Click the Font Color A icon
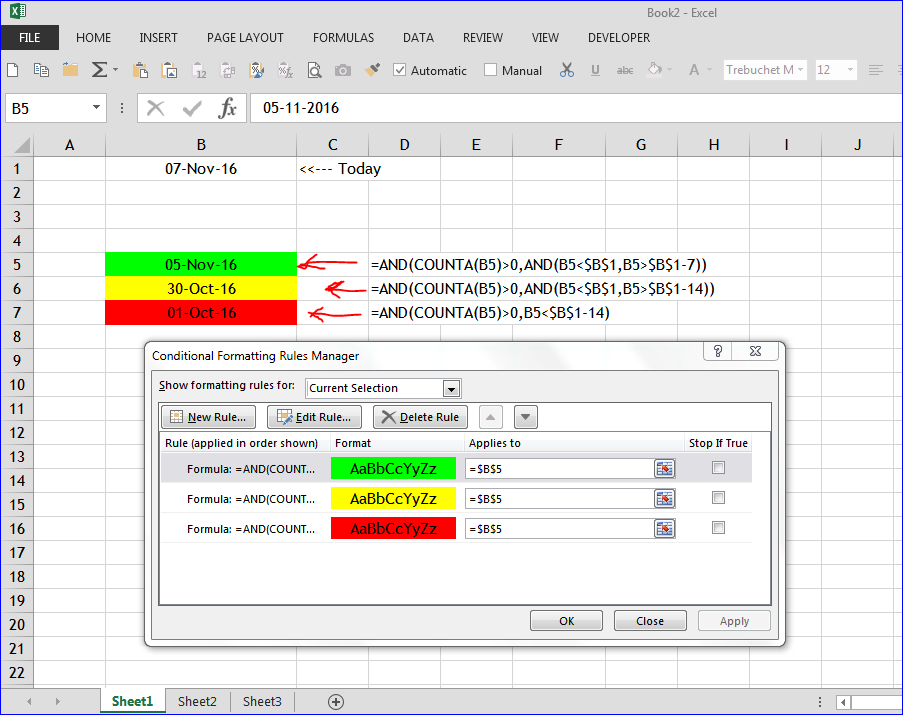The image size is (903, 715). coord(695,70)
